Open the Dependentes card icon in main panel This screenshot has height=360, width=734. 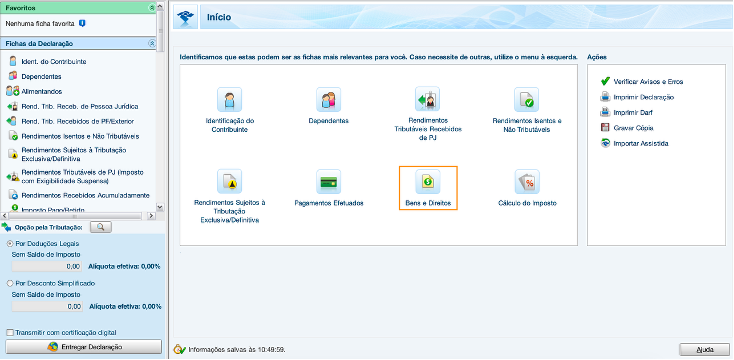pos(329,99)
